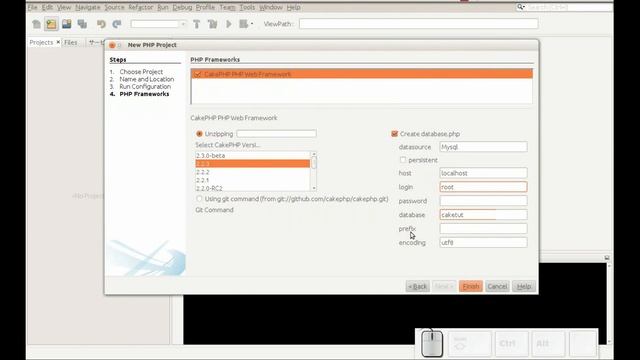Click the Redo toolbar icon
Viewport: 640px width, 360px height.
pos(117,24)
